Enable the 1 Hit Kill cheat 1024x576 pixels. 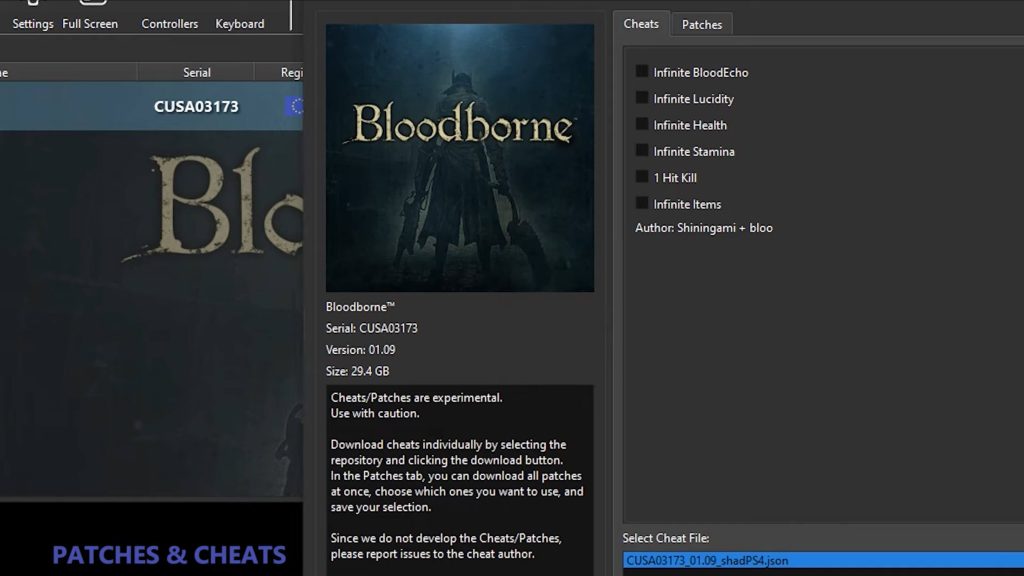click(642, 177)
